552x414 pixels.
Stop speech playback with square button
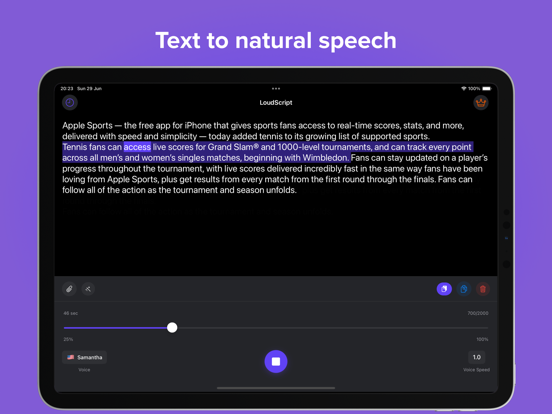(276, 362)
